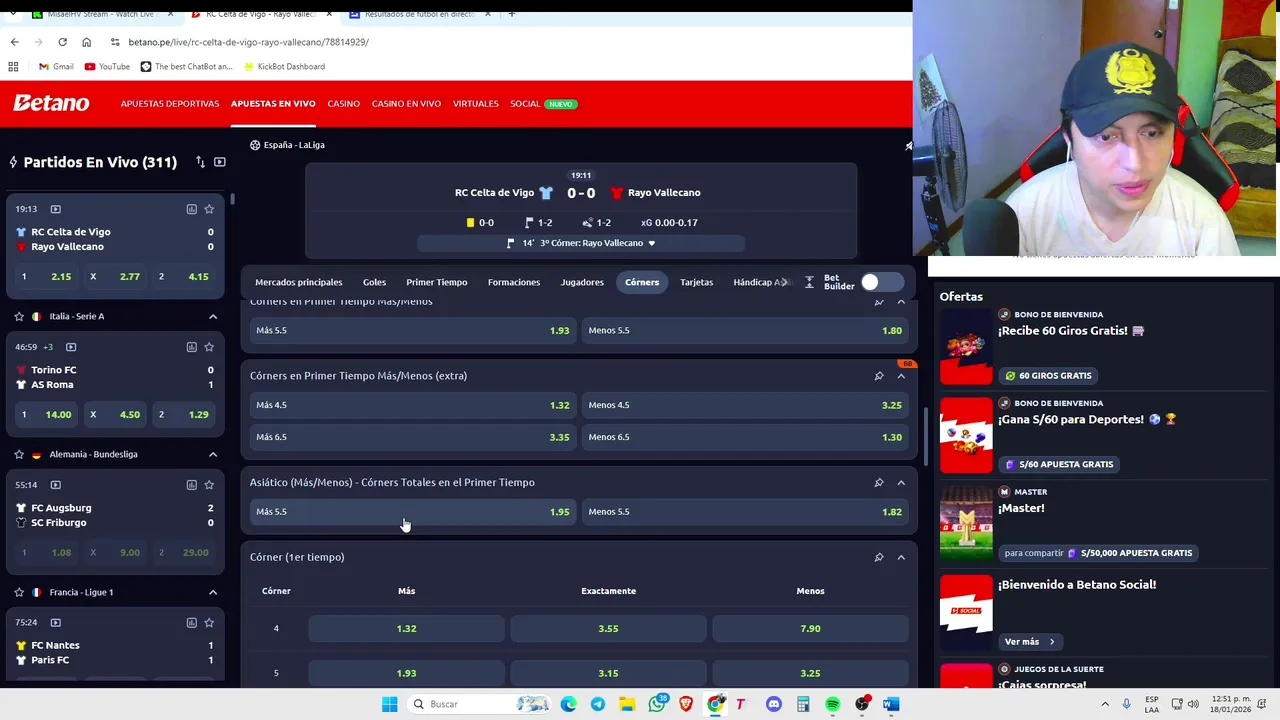Open Casino en Vivo menu item
The width and height of the screenshot is (1280, 720).
point(406,104)
